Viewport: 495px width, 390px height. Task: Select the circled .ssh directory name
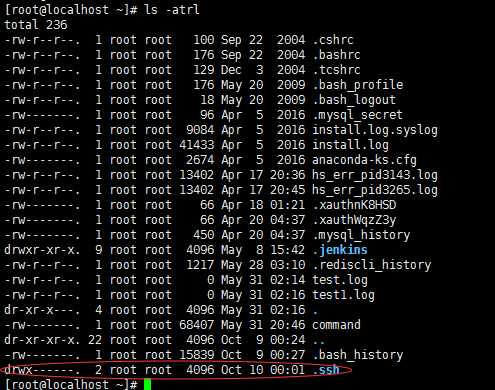(326, 370)
